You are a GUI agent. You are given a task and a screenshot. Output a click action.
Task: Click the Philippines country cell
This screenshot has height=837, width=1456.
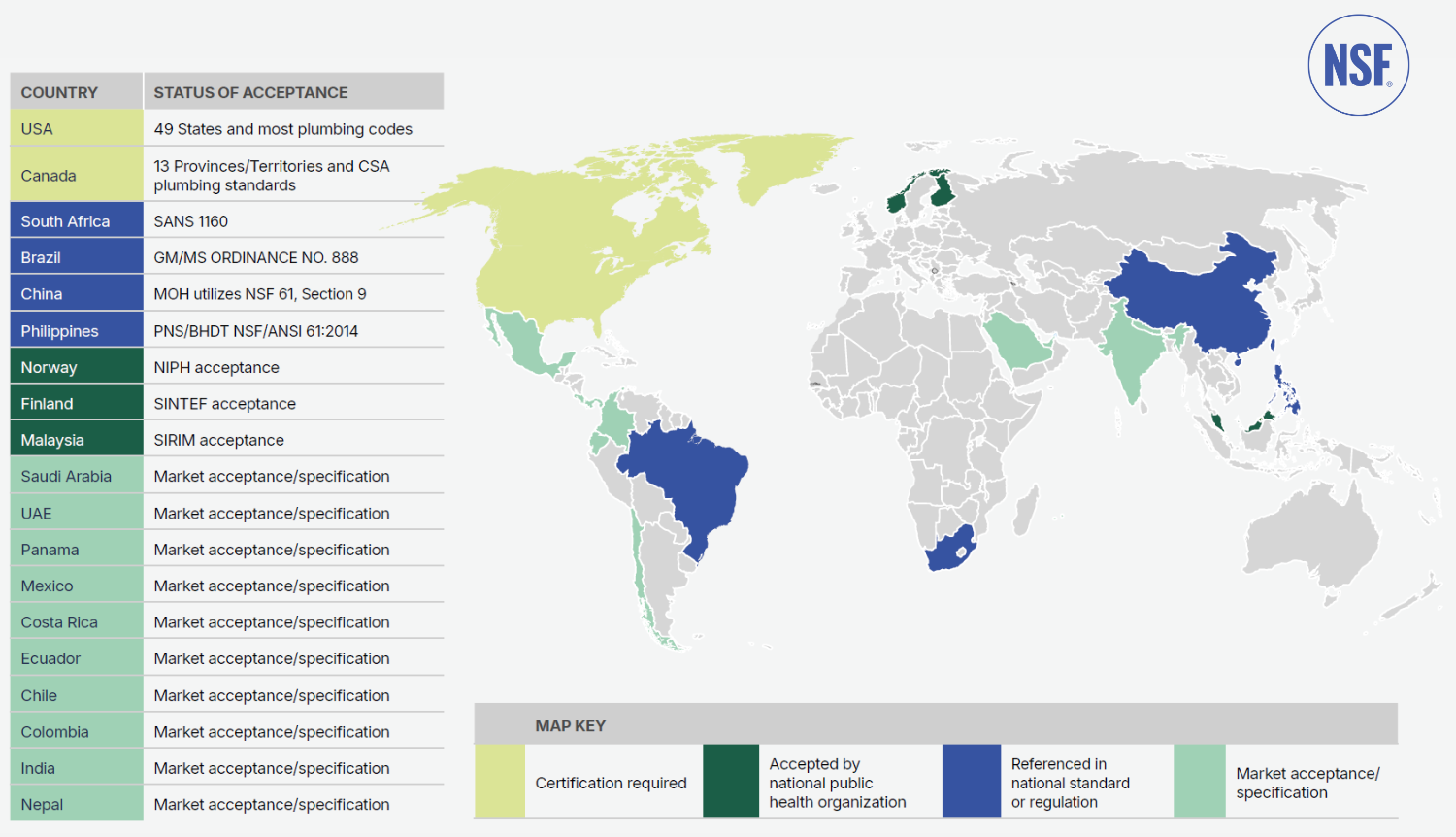[x=77, y=331]
